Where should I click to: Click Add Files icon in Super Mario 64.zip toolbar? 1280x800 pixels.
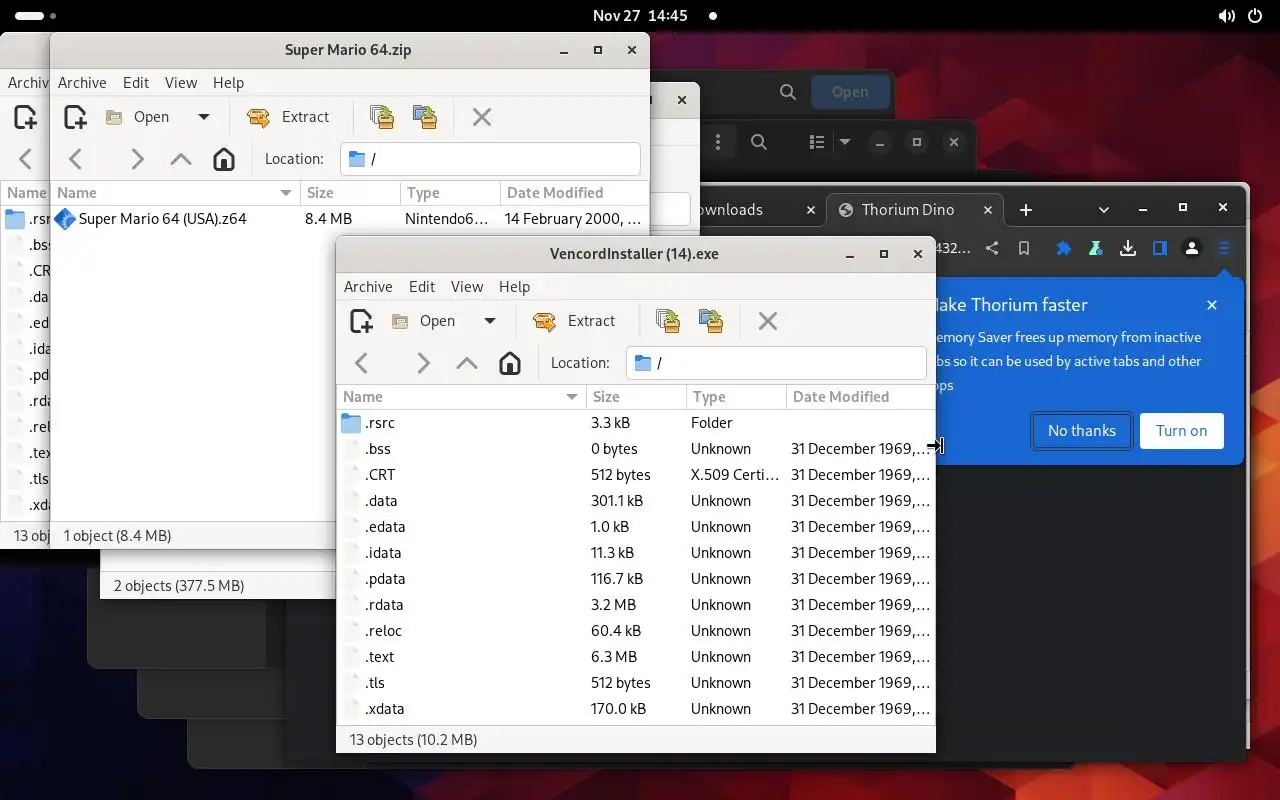(382, 117)
